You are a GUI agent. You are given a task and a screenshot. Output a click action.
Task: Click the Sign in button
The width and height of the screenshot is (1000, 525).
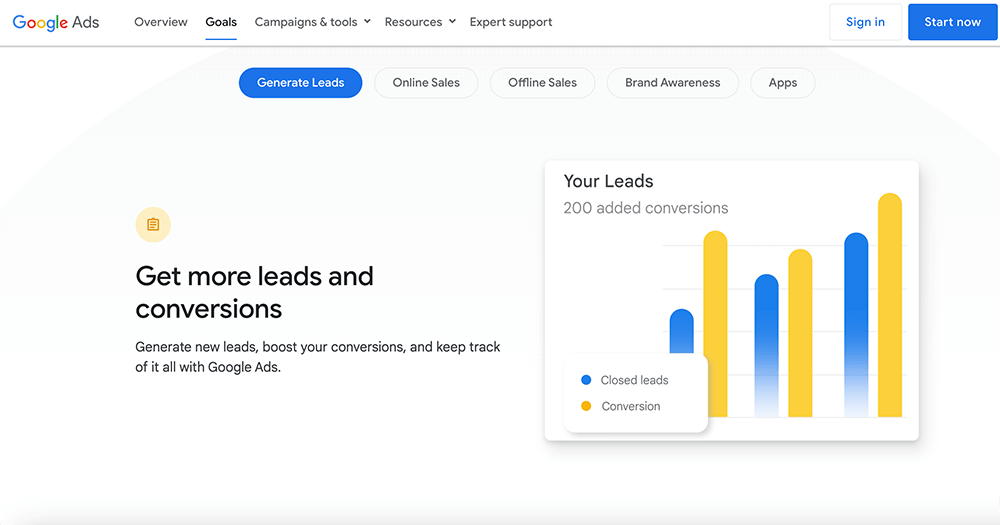(865, 22)
